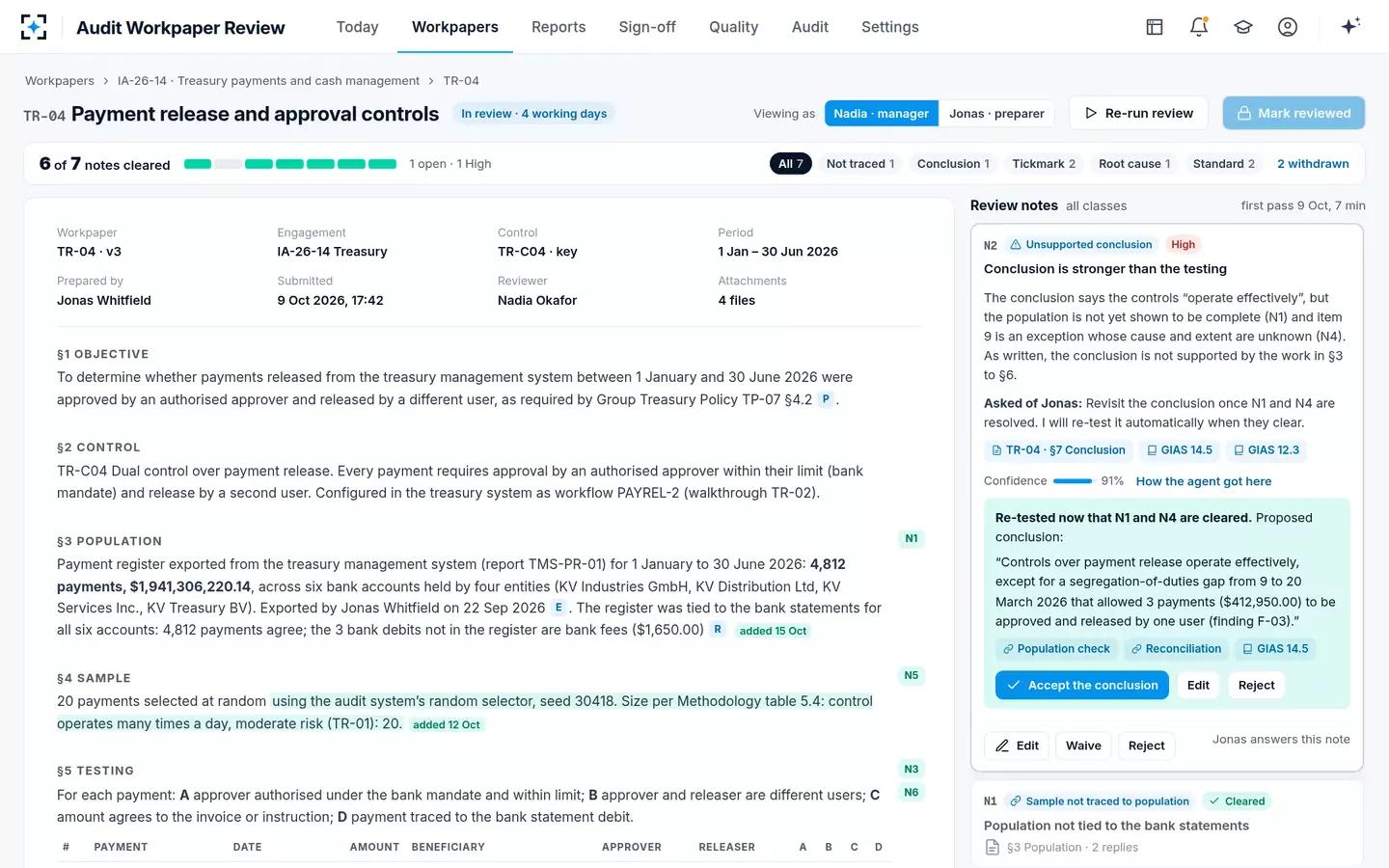The width and height of the screenshot is (1389, 868).
Task: Filter notes by Tickmark 2
Action: click(1044, 164)
